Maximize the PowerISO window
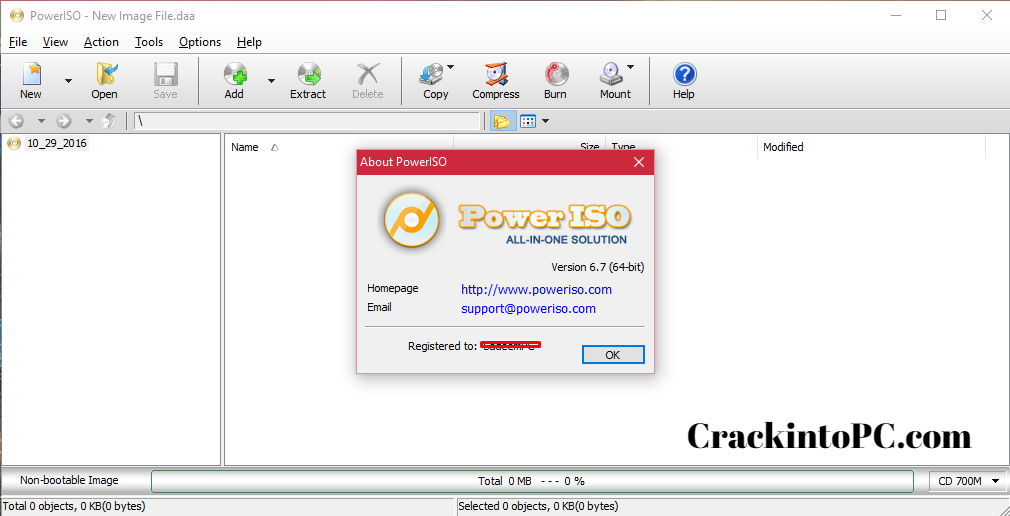 (x=941, y=15)
